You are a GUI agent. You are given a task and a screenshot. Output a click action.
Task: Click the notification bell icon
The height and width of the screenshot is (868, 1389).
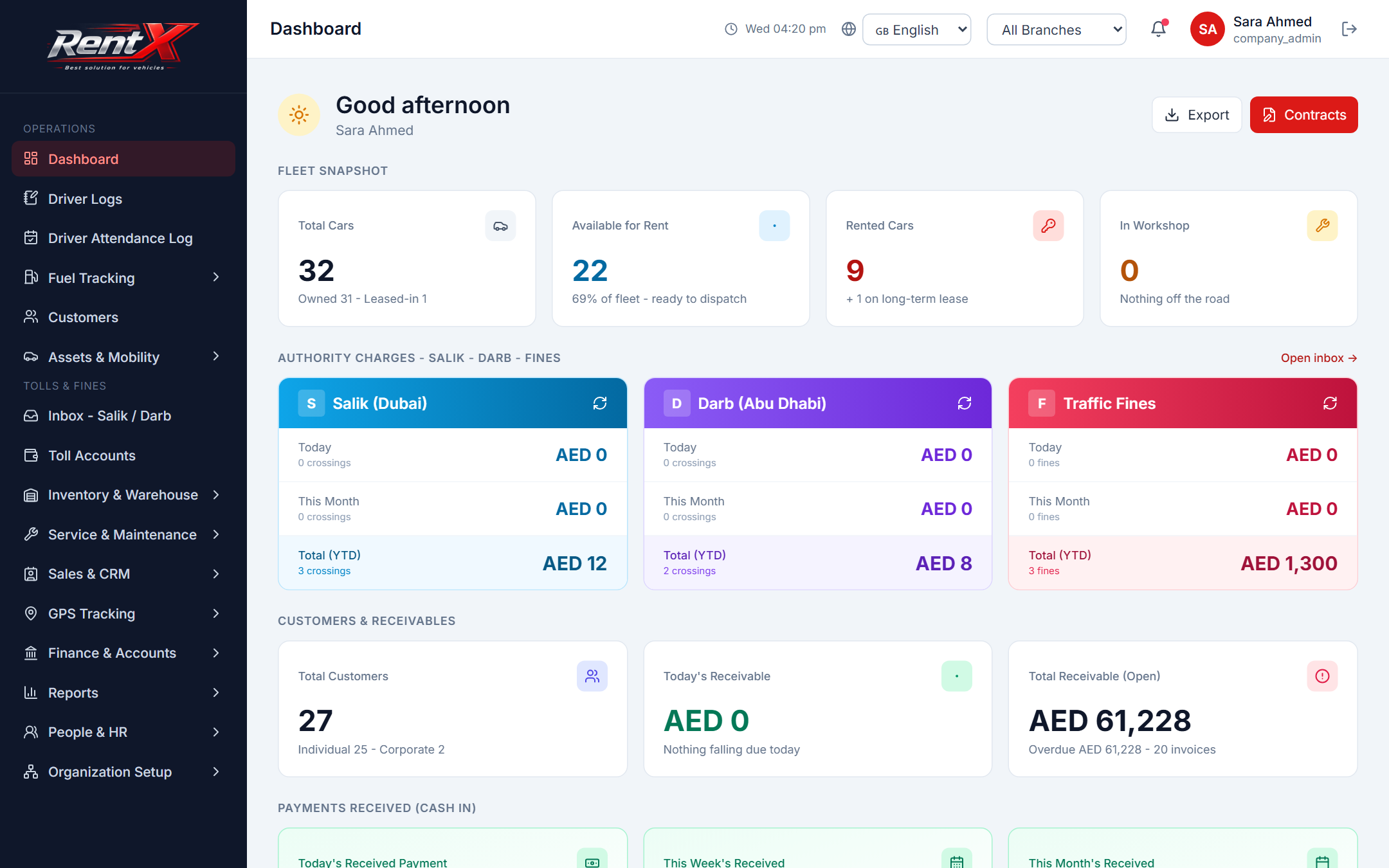coord(1159,29)
